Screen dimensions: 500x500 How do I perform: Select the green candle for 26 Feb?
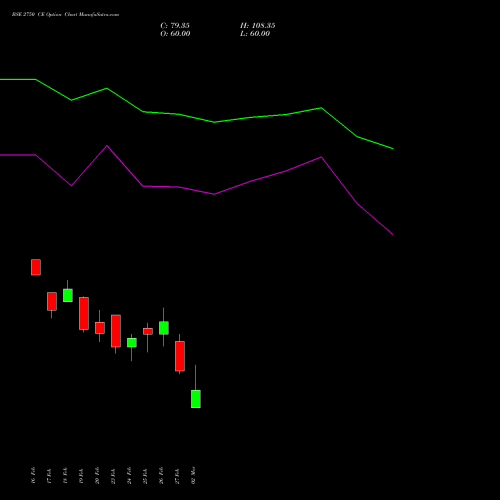[164, 328]
